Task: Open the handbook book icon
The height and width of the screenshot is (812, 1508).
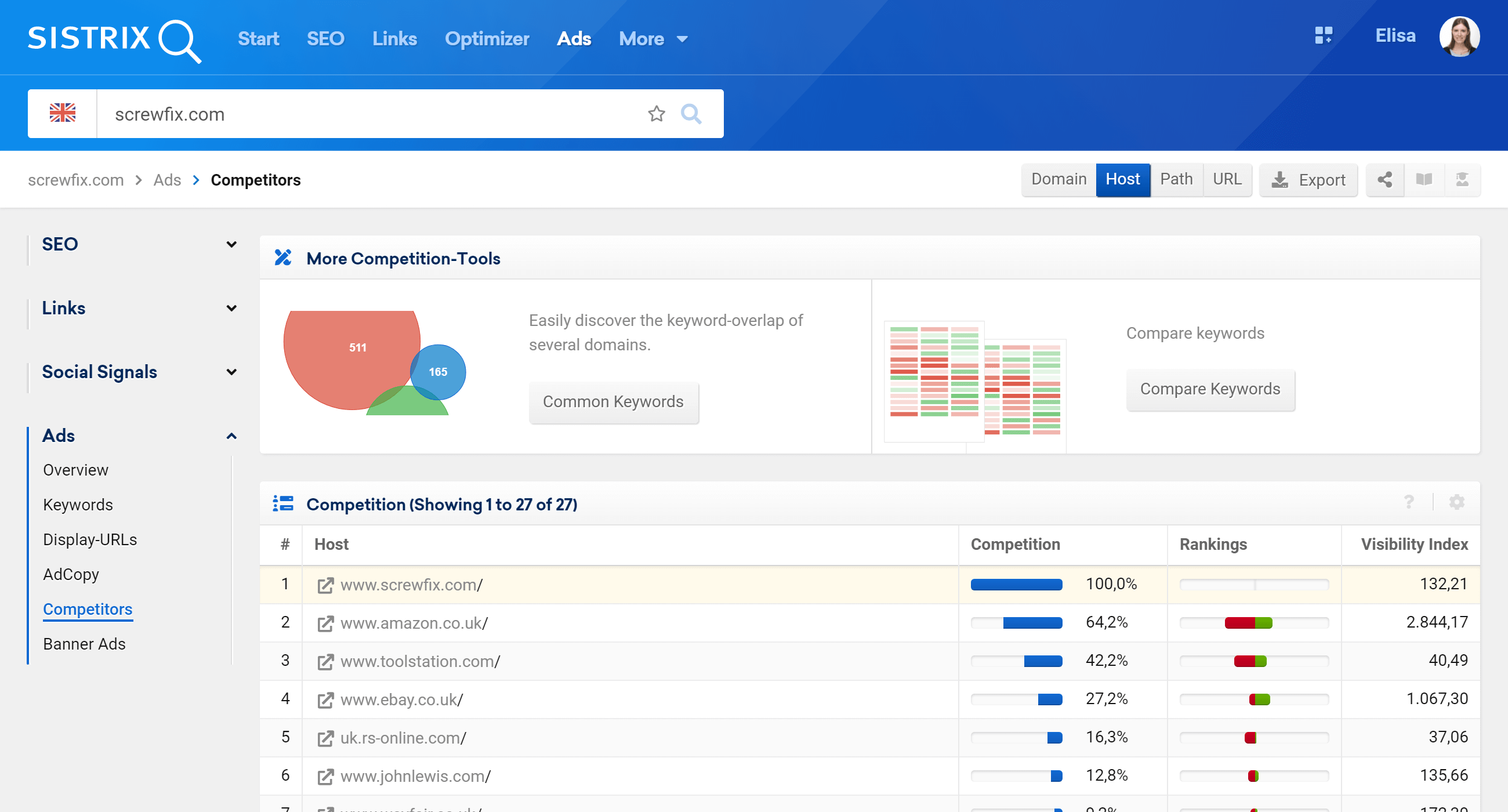Action: (1424, 180)
